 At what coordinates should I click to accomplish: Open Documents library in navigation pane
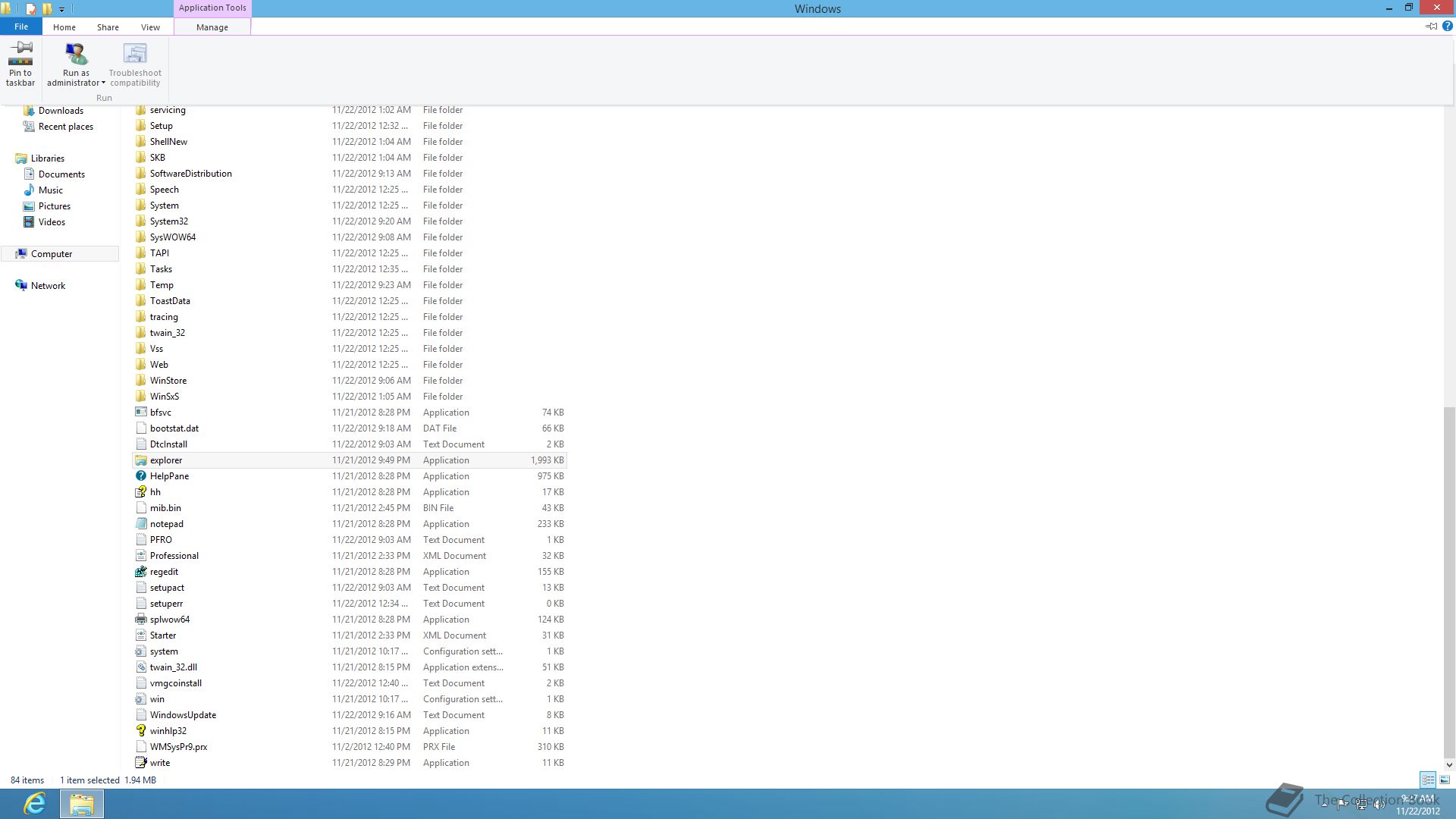point(61,174)
